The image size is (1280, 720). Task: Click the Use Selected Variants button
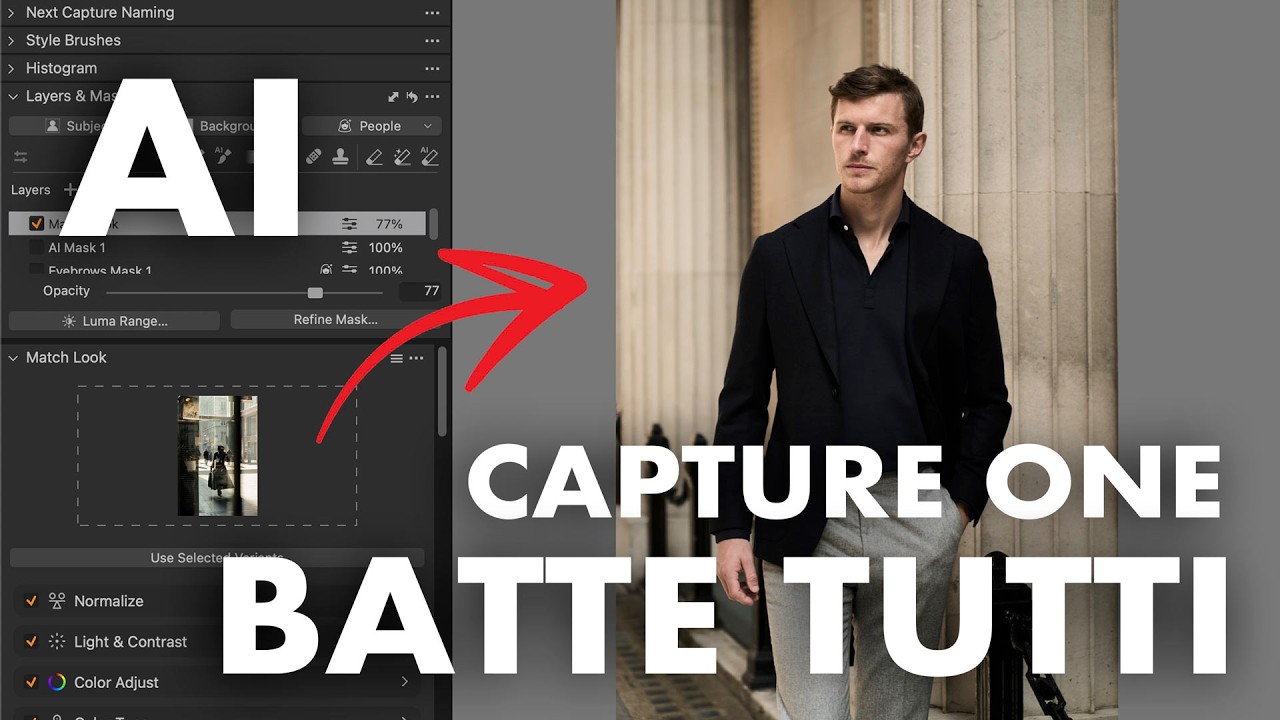pos(217,558)
